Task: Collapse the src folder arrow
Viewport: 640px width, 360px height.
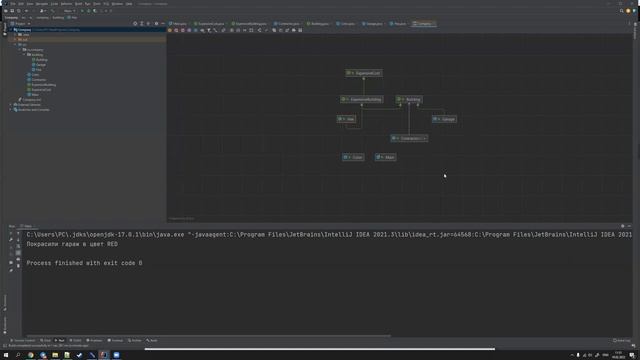Action: 16,44
